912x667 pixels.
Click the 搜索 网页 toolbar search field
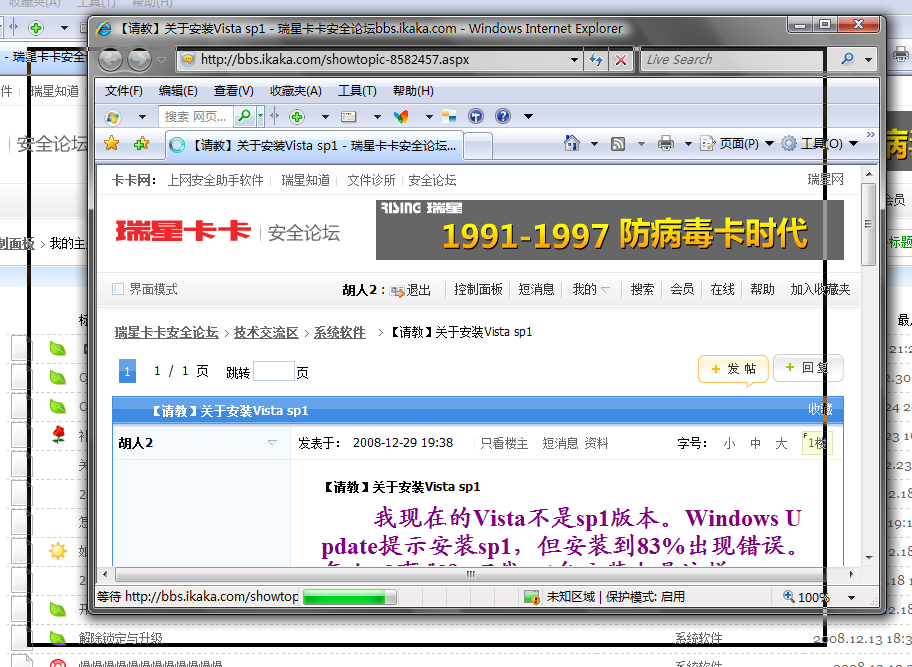pos(195,116)
